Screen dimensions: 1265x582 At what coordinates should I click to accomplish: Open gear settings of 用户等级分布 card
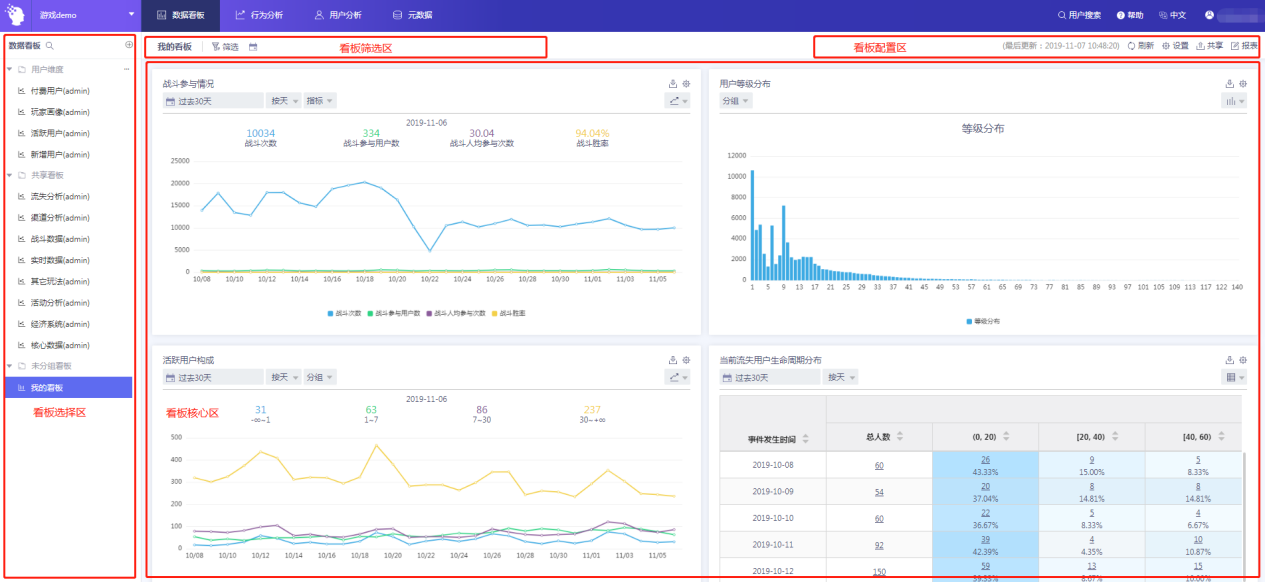click(1243, 84)
